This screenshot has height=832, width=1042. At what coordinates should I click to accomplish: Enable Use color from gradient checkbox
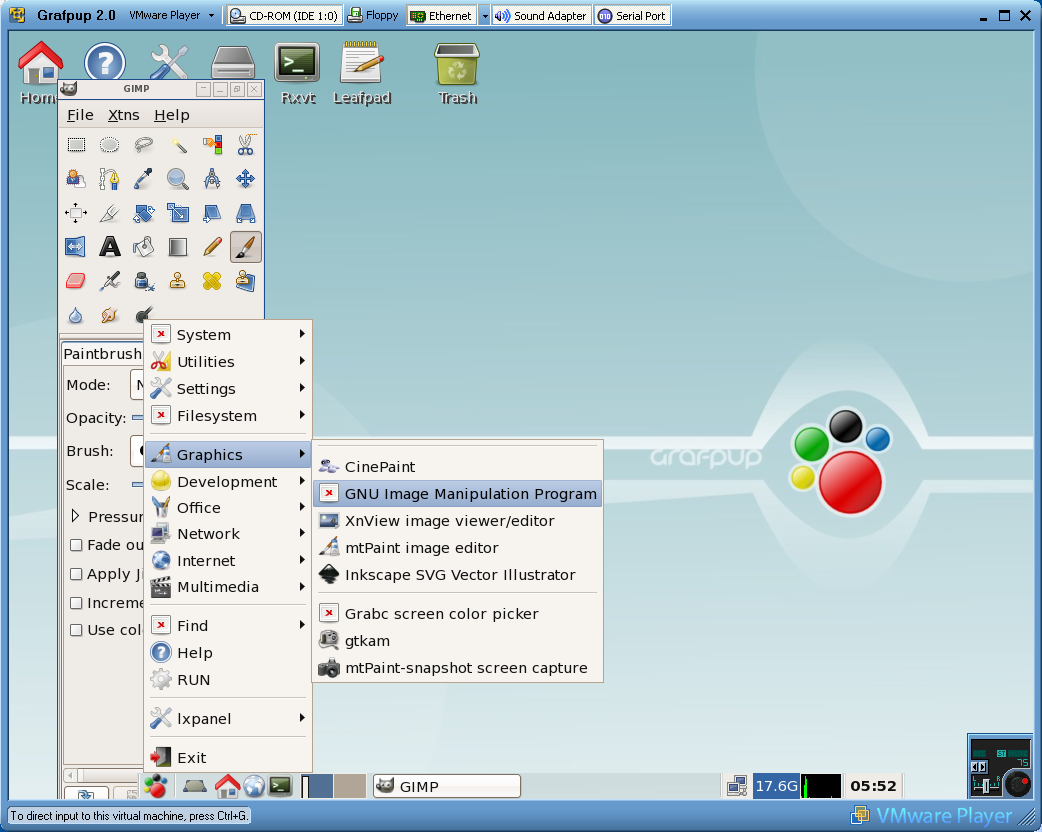76,630
